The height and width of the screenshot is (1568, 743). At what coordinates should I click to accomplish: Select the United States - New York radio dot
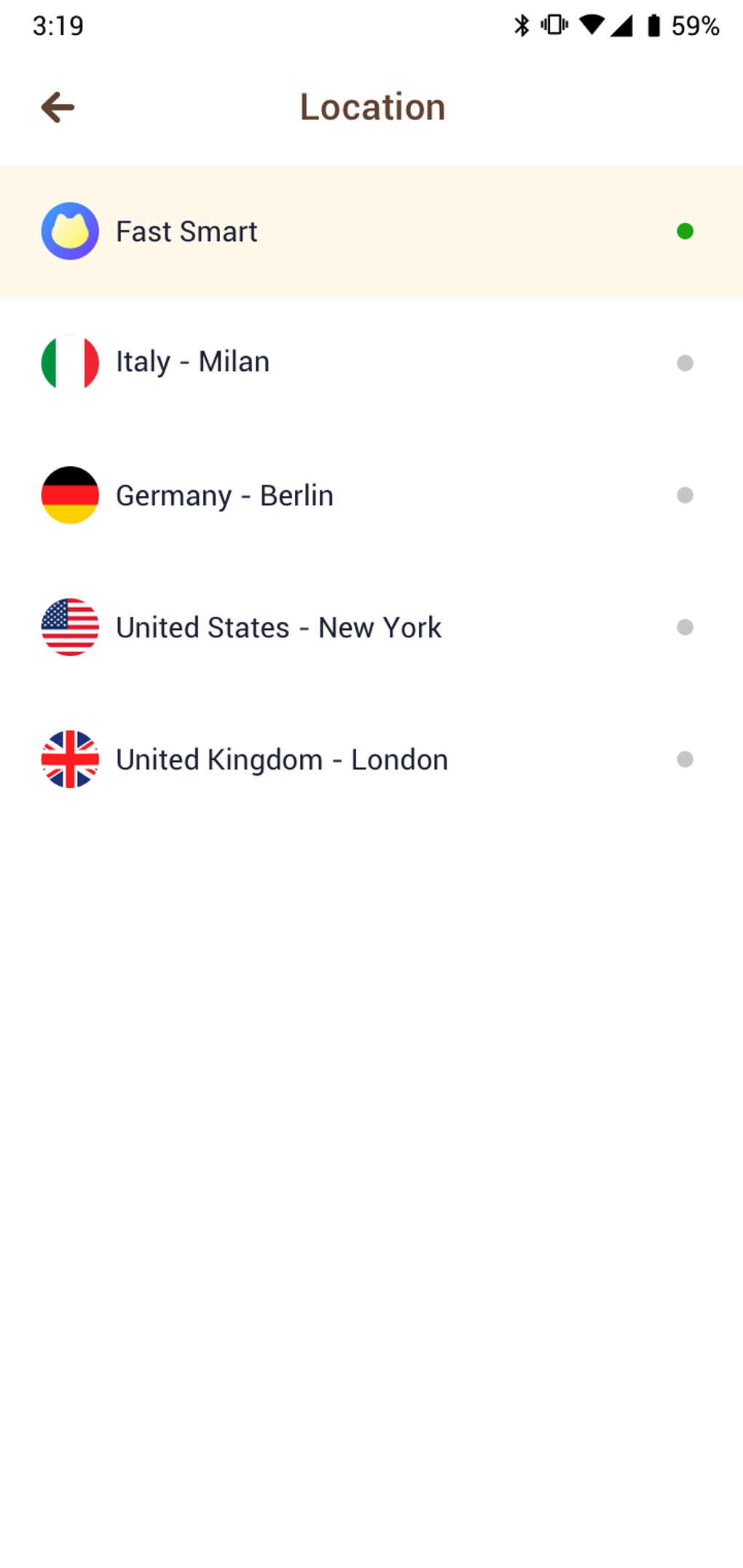click(685, 627)
